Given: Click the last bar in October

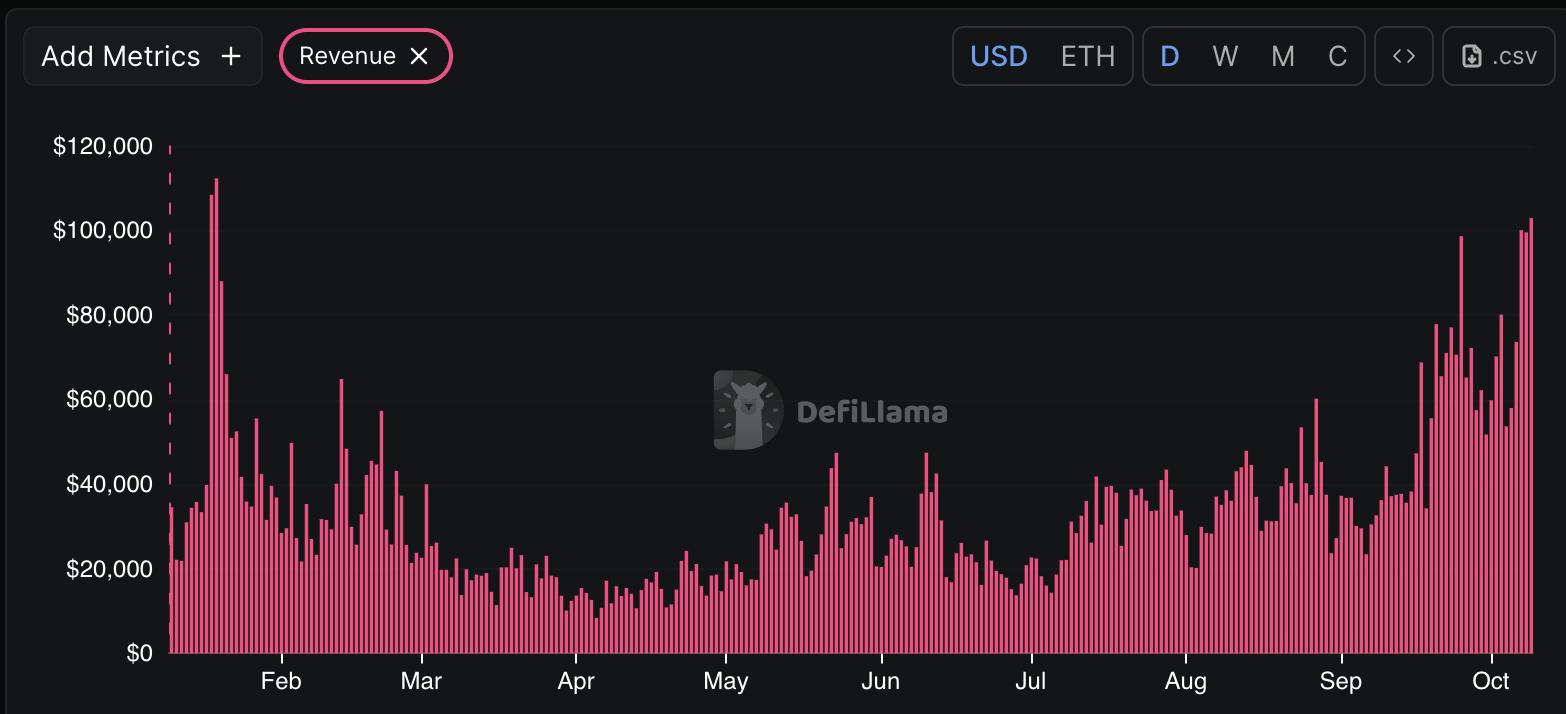Looking at the screenshot, I should 1531,440.
